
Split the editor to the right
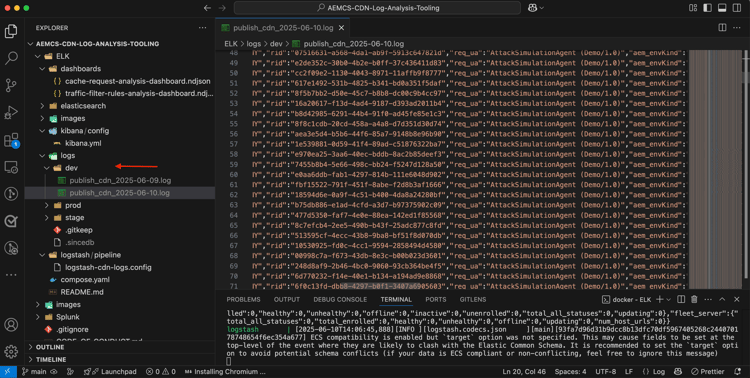click(722, 28)
